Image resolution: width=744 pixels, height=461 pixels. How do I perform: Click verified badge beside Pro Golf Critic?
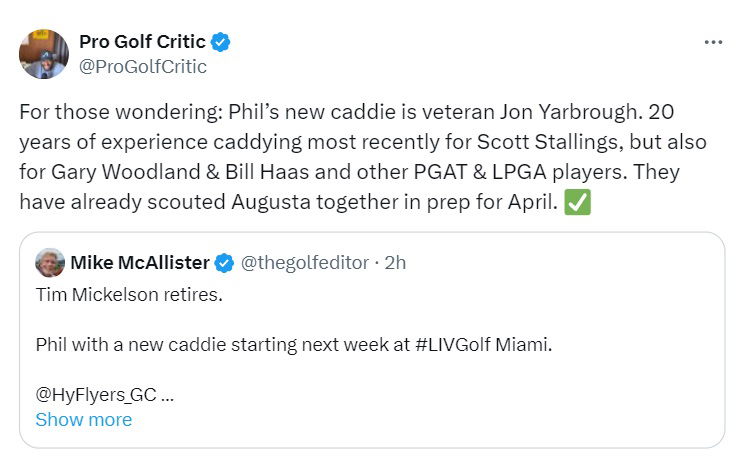tap(221, 42)
